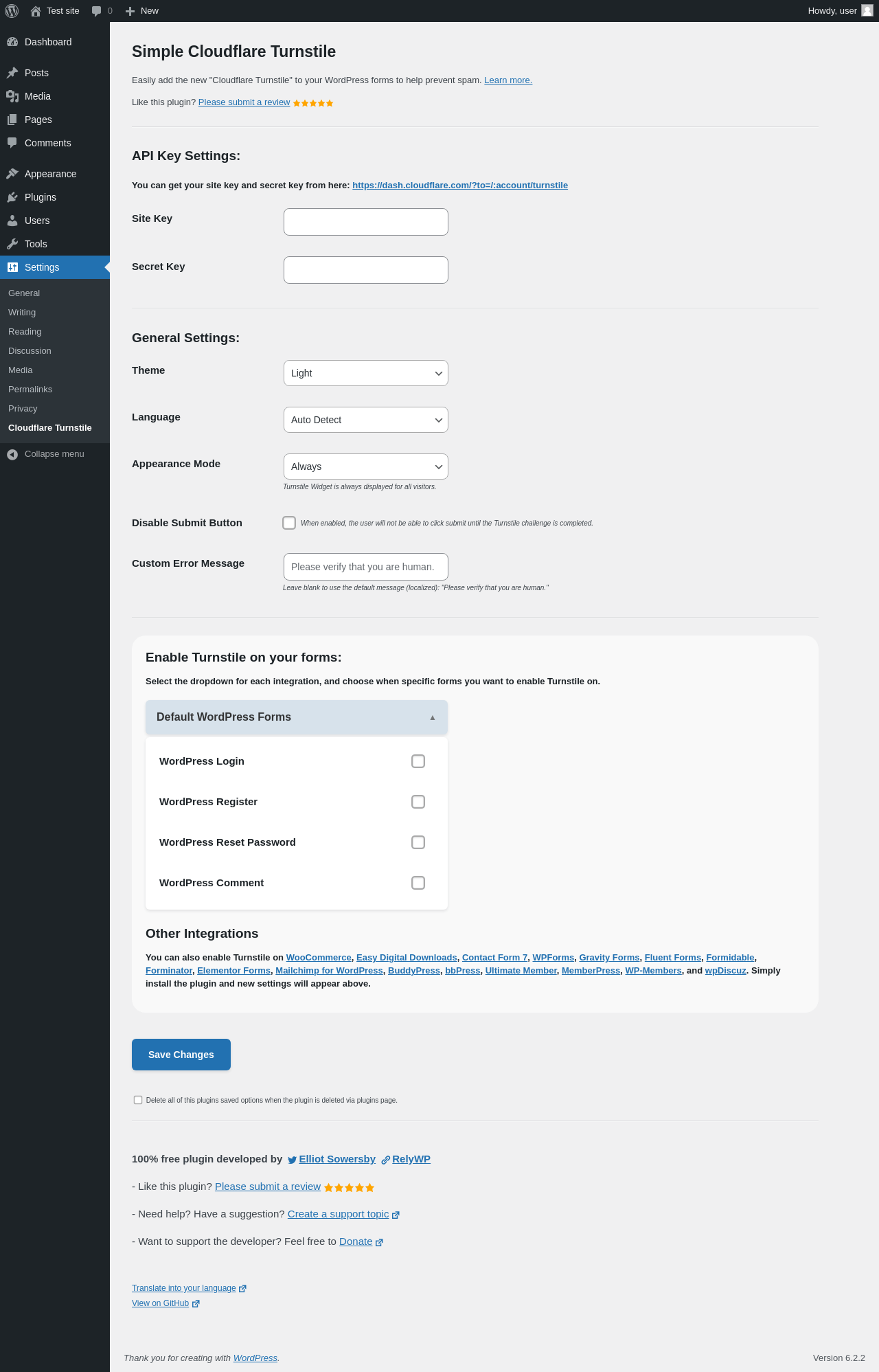
Task: Click the Save Changes button
Action: click(181, 1055)
